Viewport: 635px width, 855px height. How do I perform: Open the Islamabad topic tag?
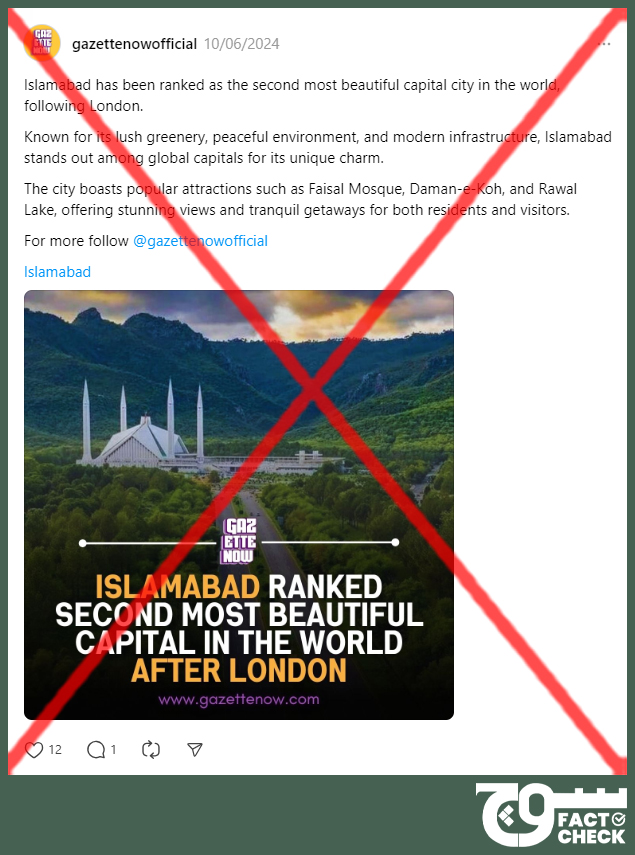(57, 272)
